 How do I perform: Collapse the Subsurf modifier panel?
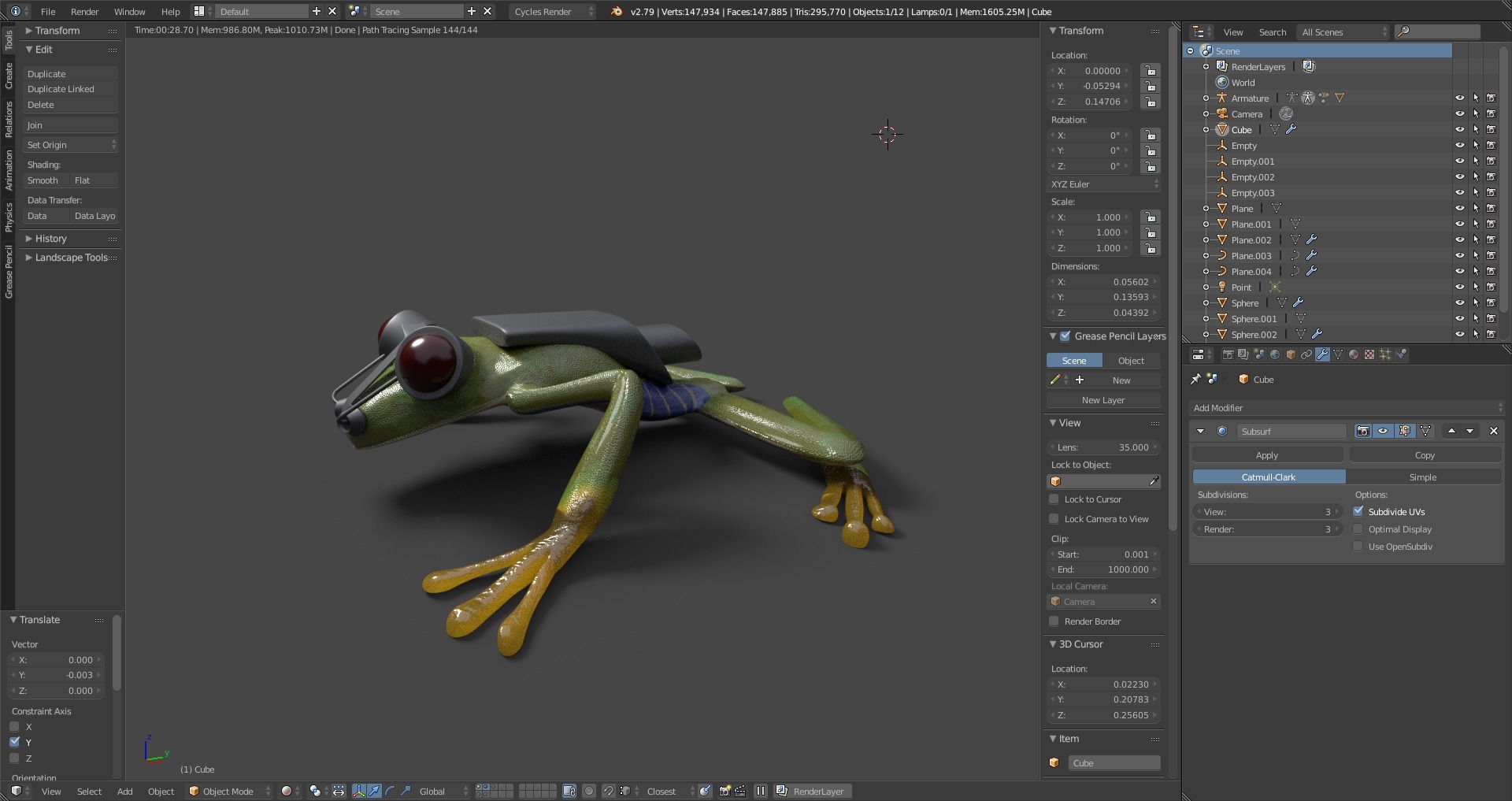coord(1200,431)
